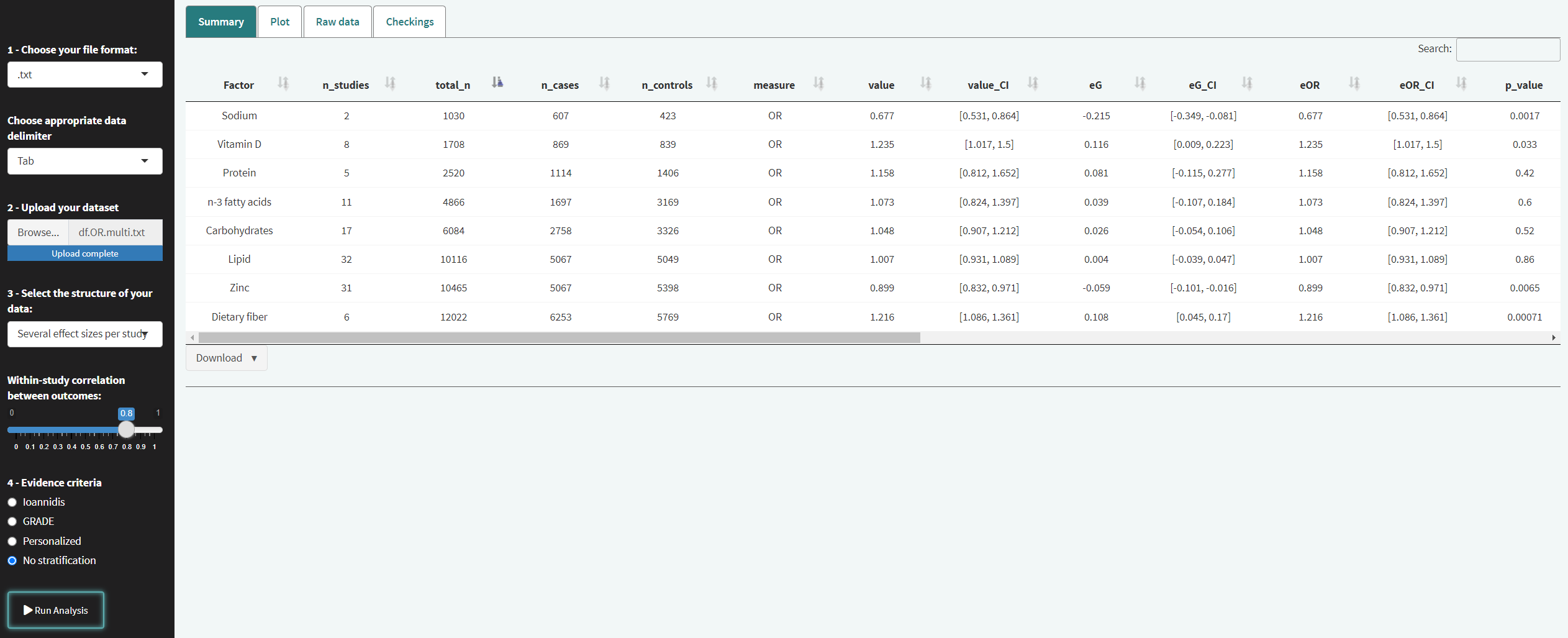Expand the Tab data delimiter dropdown
The image size is (1568, 638).
click(x=84, y=162)
